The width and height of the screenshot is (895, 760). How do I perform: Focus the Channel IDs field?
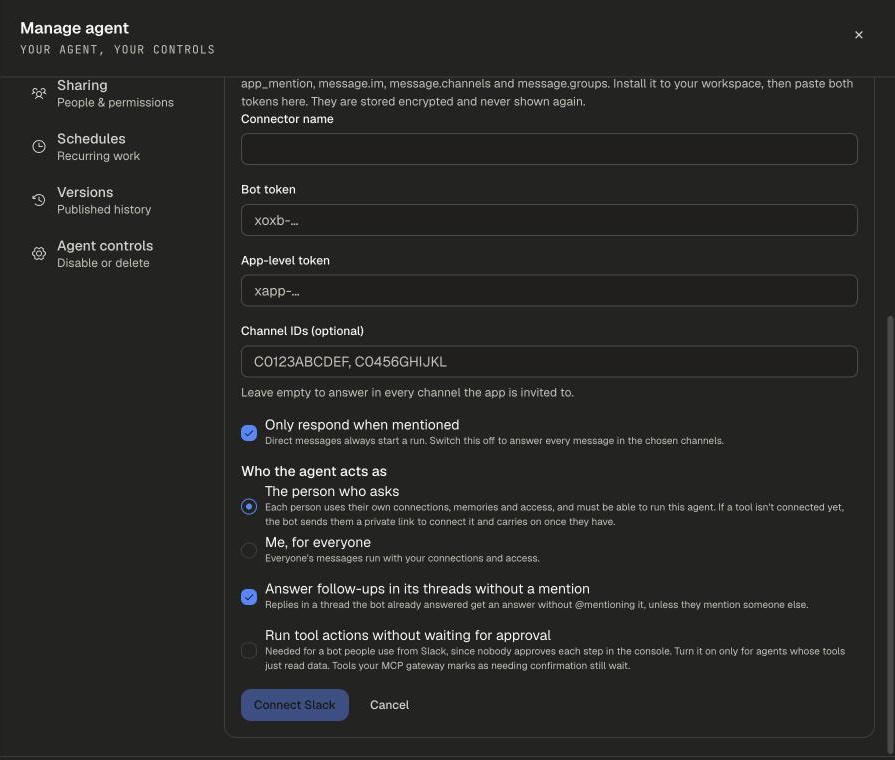(x=549, y=361)
